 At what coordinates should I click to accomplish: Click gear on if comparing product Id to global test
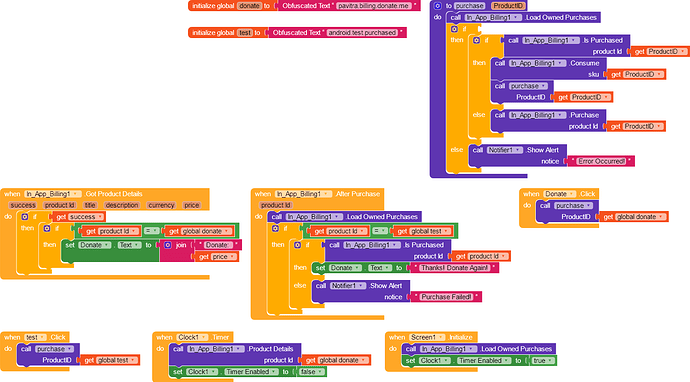275,228
